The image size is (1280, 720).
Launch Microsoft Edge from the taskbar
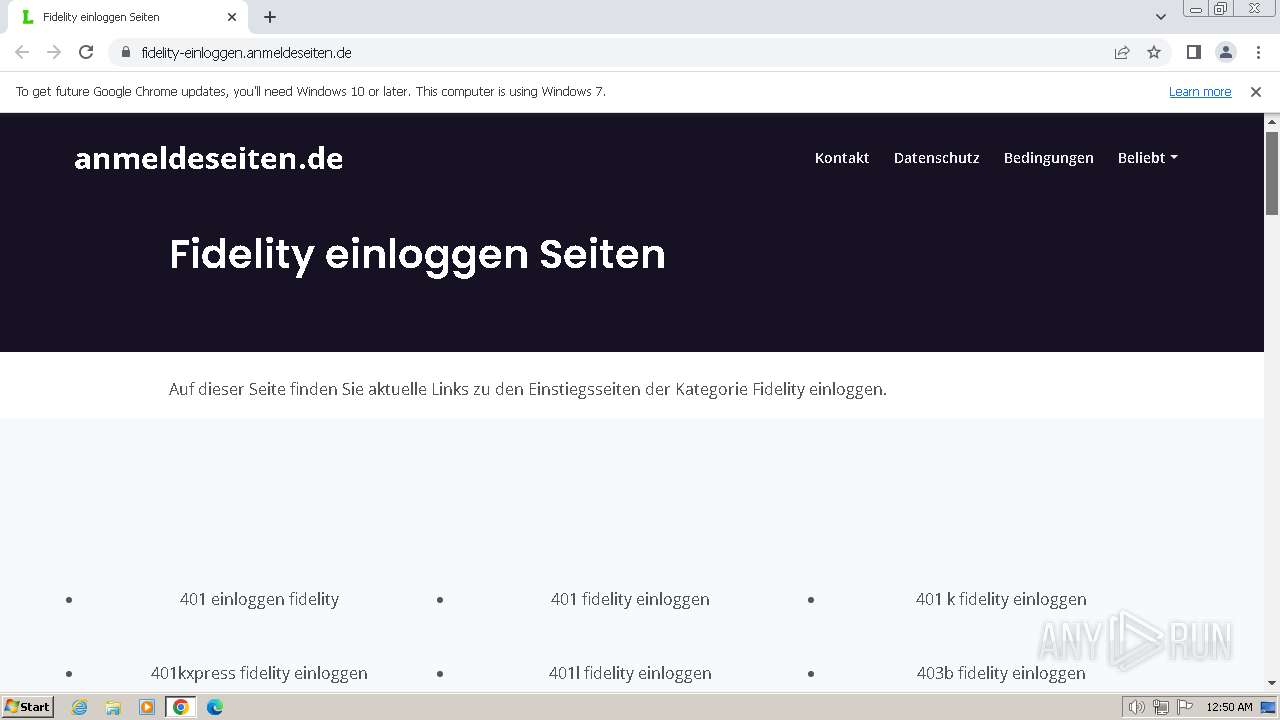click(x=215, y=707)
